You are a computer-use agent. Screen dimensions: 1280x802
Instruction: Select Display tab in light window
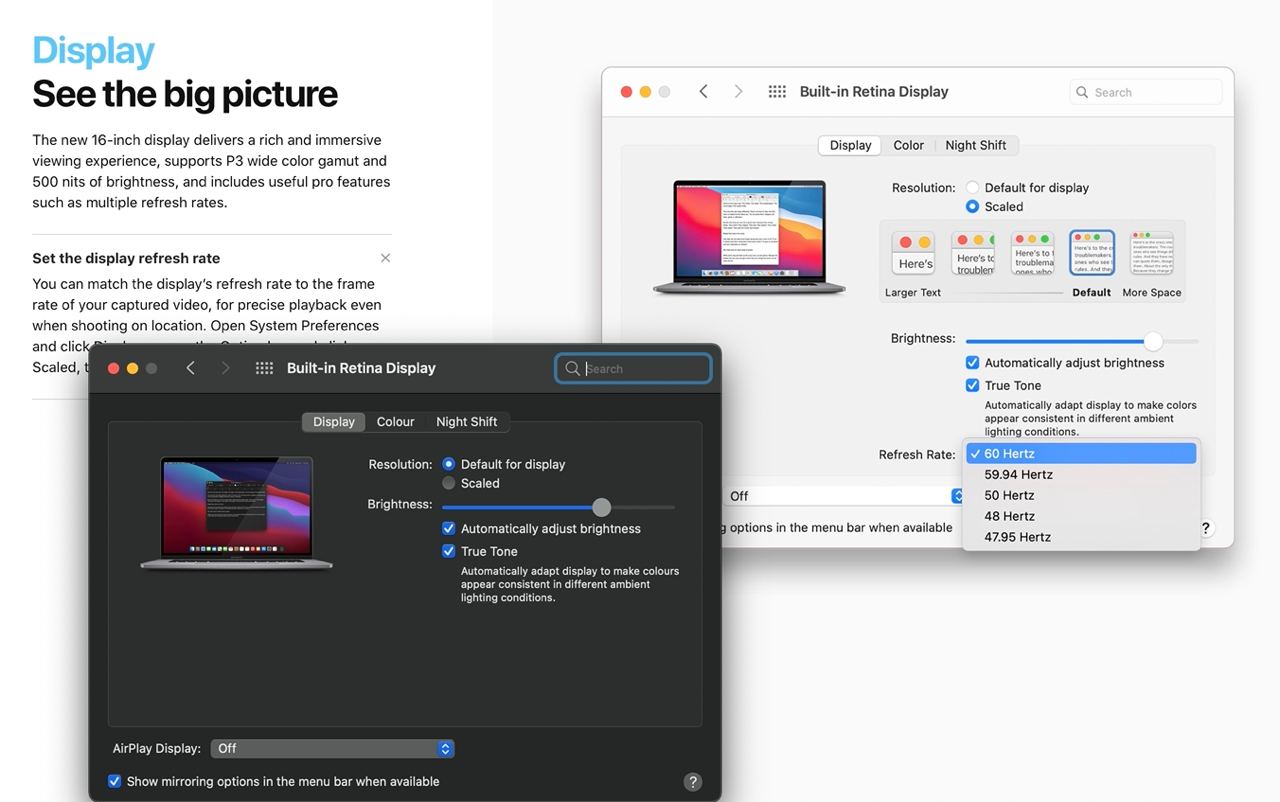851,145
